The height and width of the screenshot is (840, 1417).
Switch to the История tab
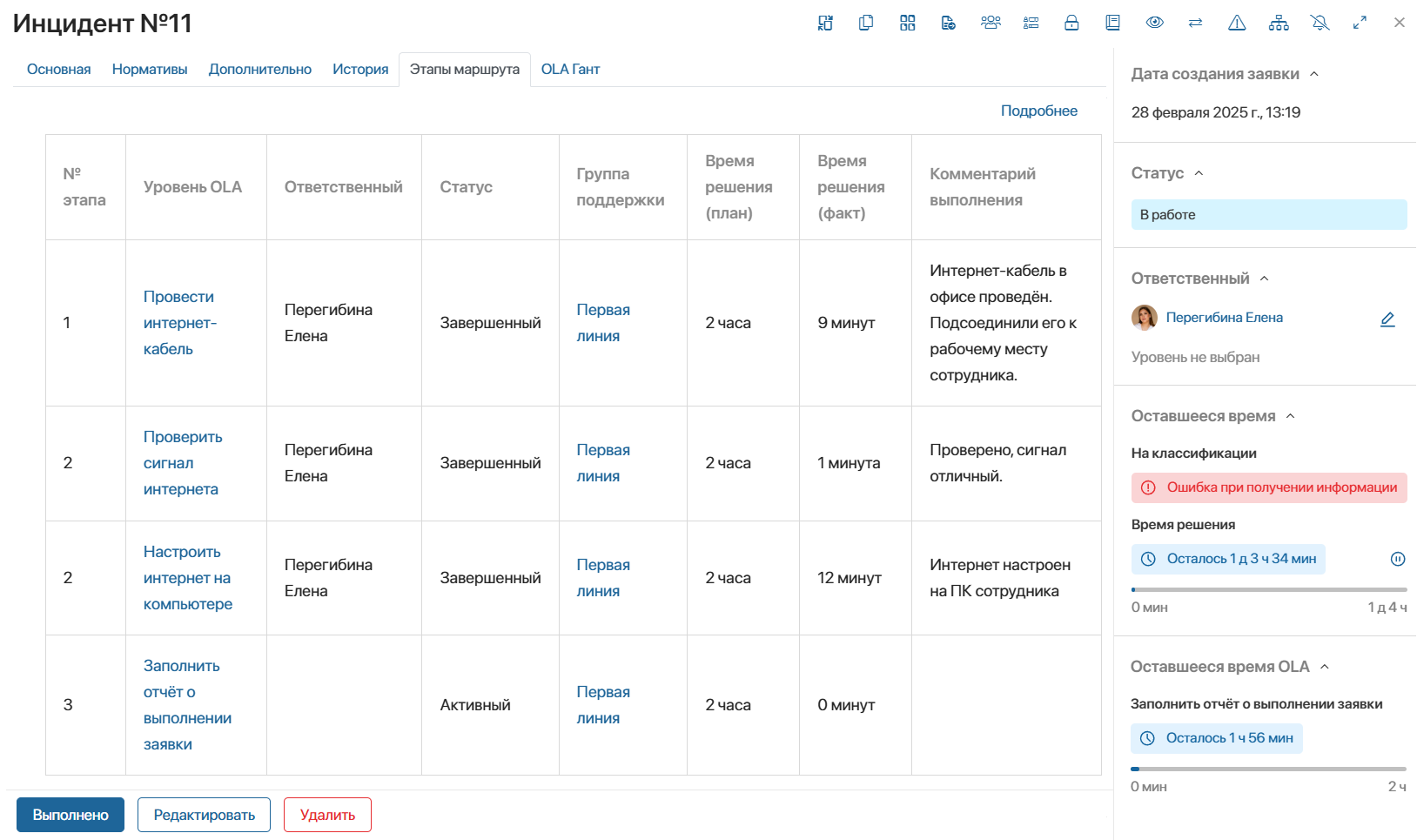360,69
